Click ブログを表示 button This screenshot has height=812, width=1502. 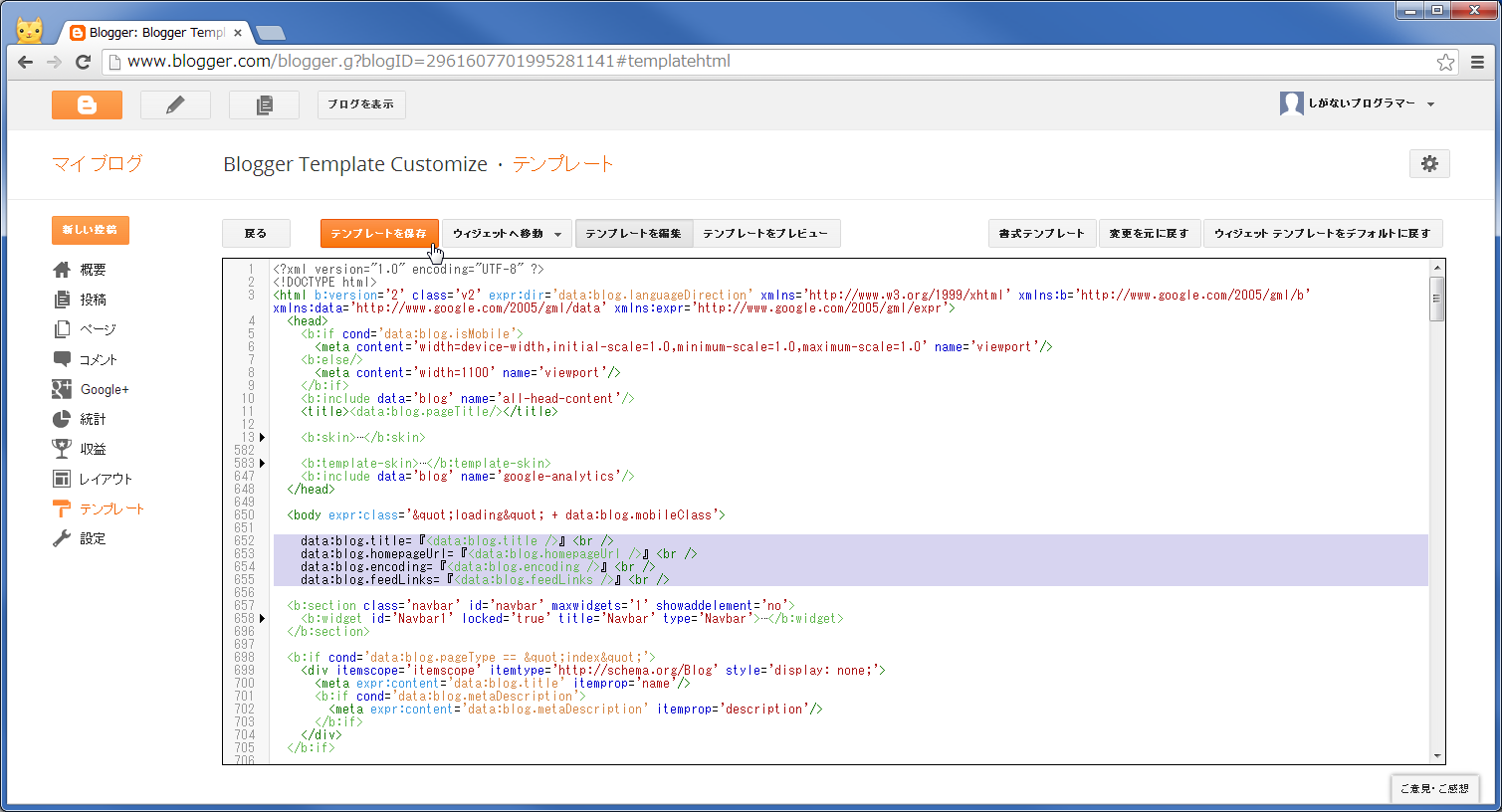click(x=361, y=104)
